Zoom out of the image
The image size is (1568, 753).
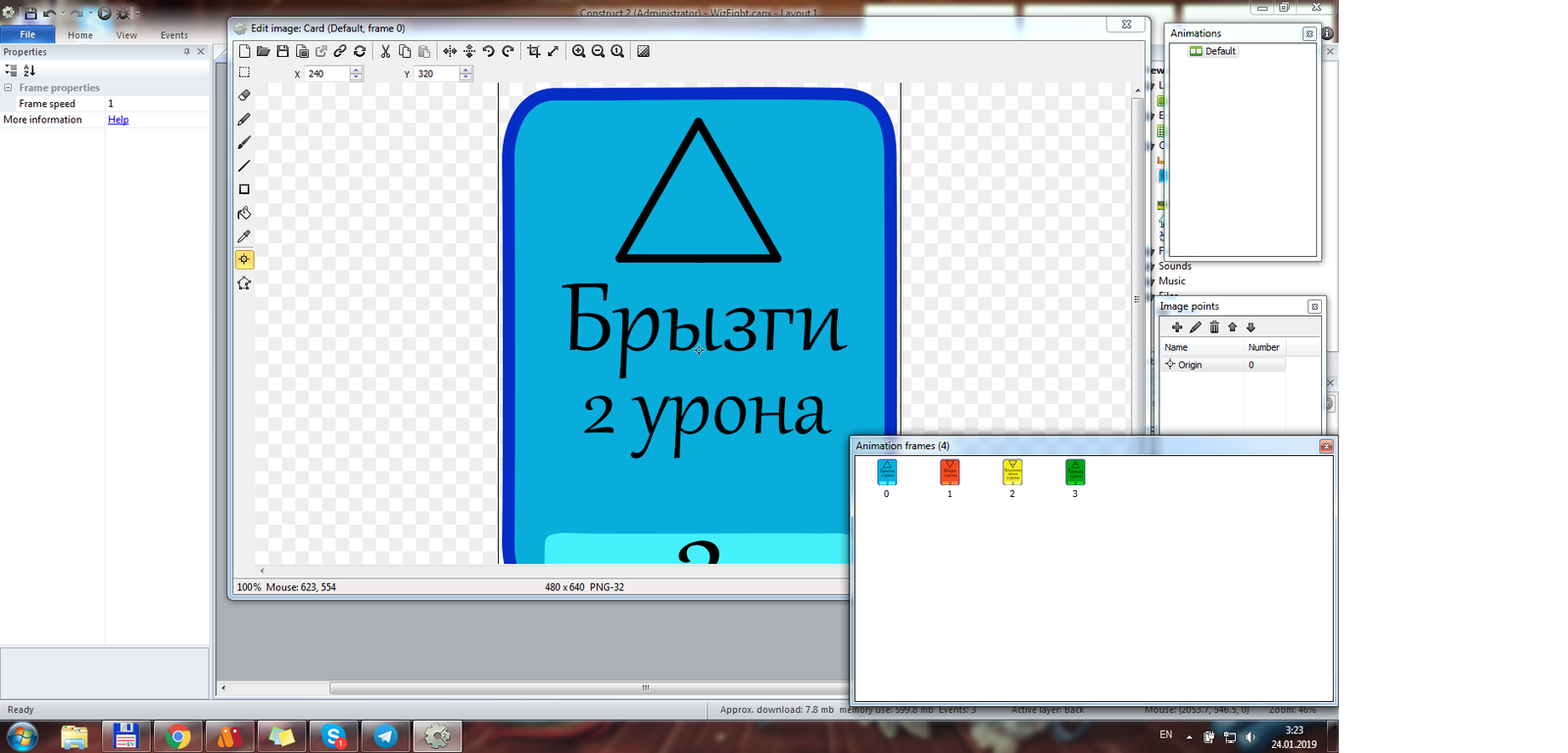(x=598, y=51)
